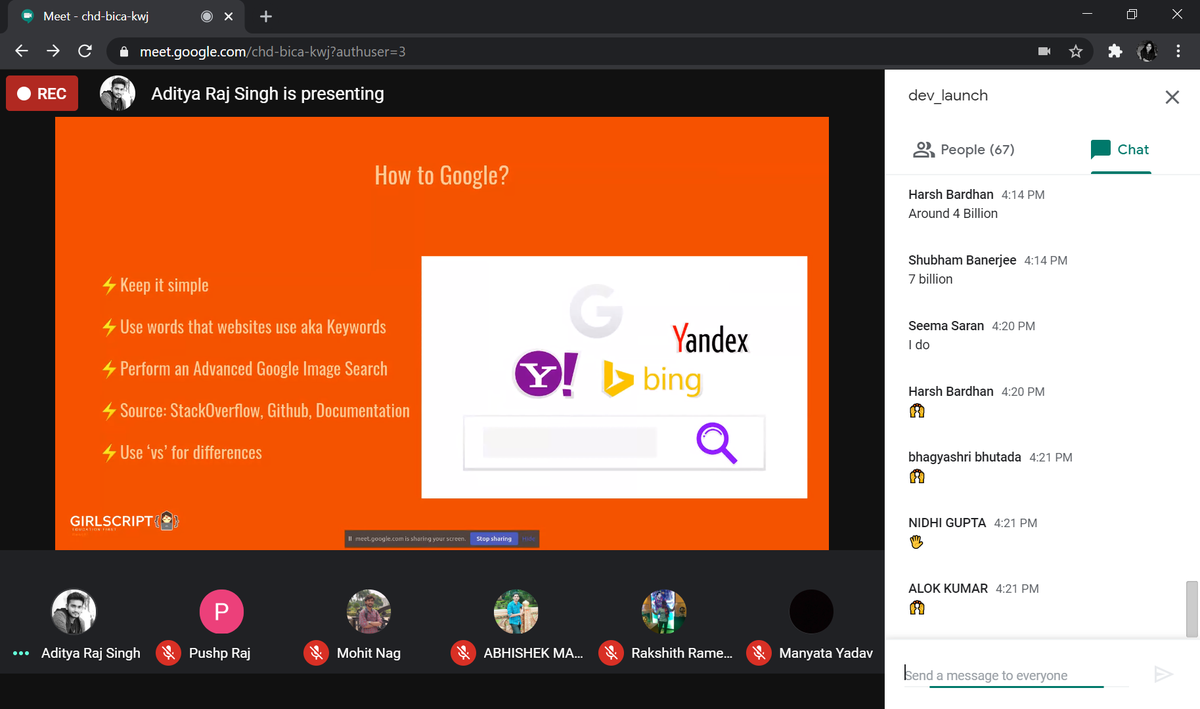Click ABHISHEK MA's muted microphone icon

(463, 653)
